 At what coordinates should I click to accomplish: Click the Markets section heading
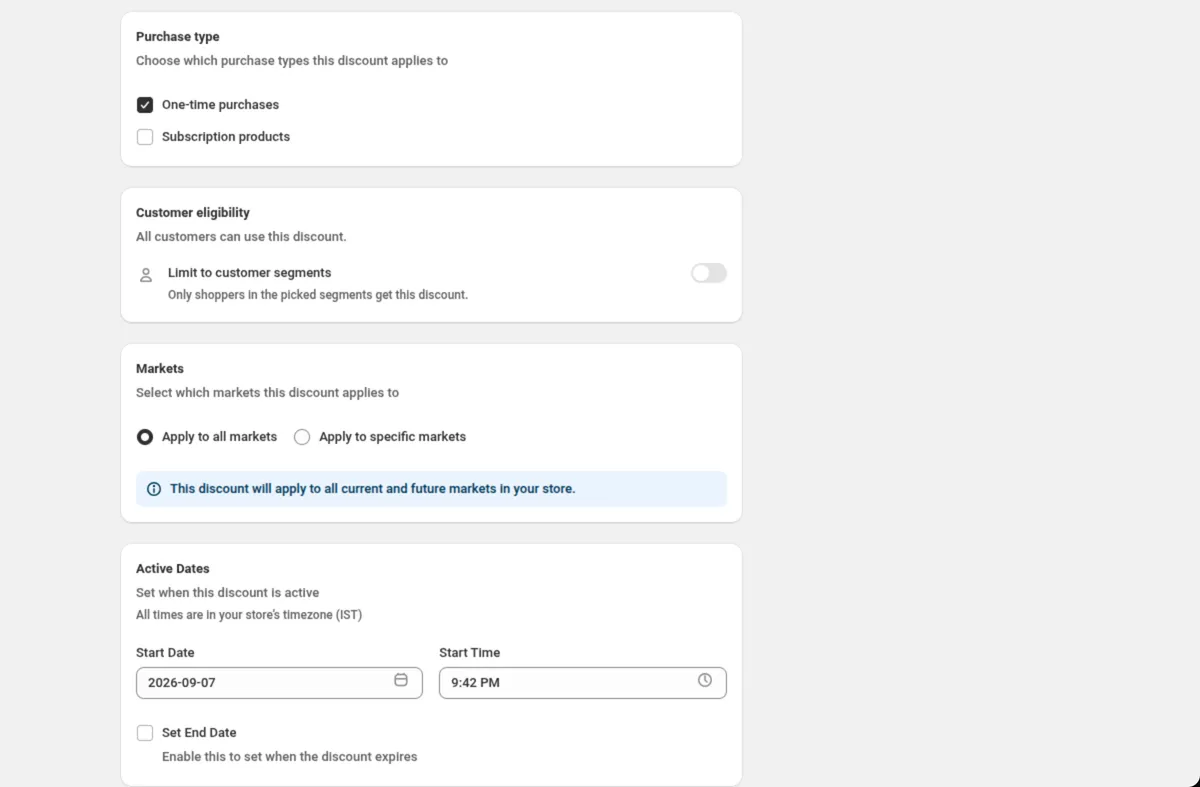(160, 369)
